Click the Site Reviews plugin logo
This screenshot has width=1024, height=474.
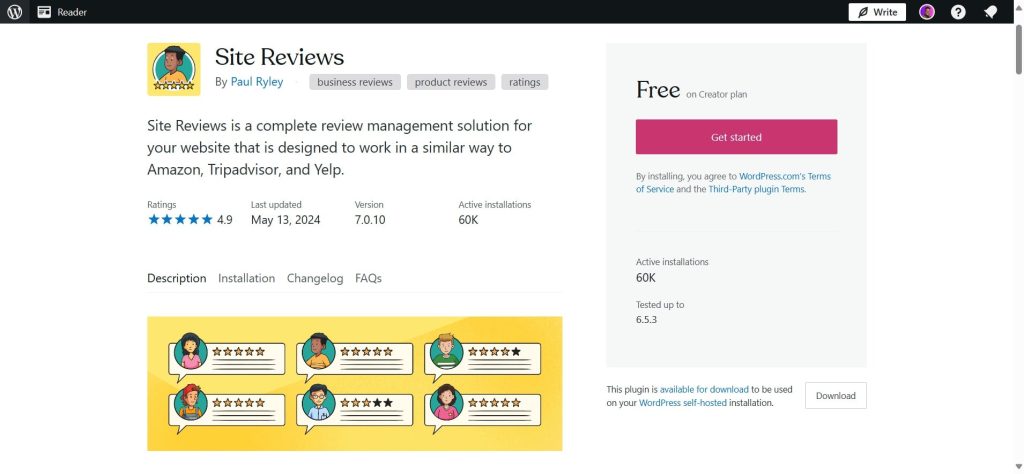click(x=174, y=69)
